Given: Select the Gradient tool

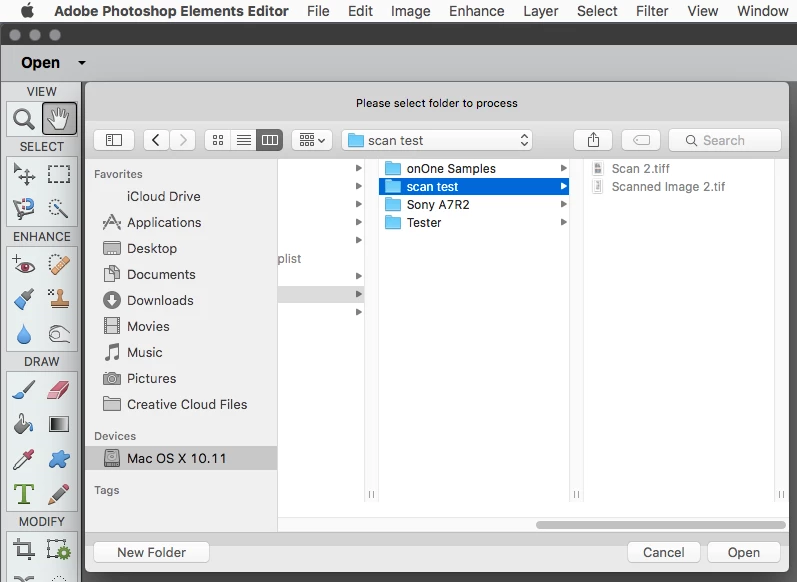Looking at the screenshot, I should pos(59,424).
